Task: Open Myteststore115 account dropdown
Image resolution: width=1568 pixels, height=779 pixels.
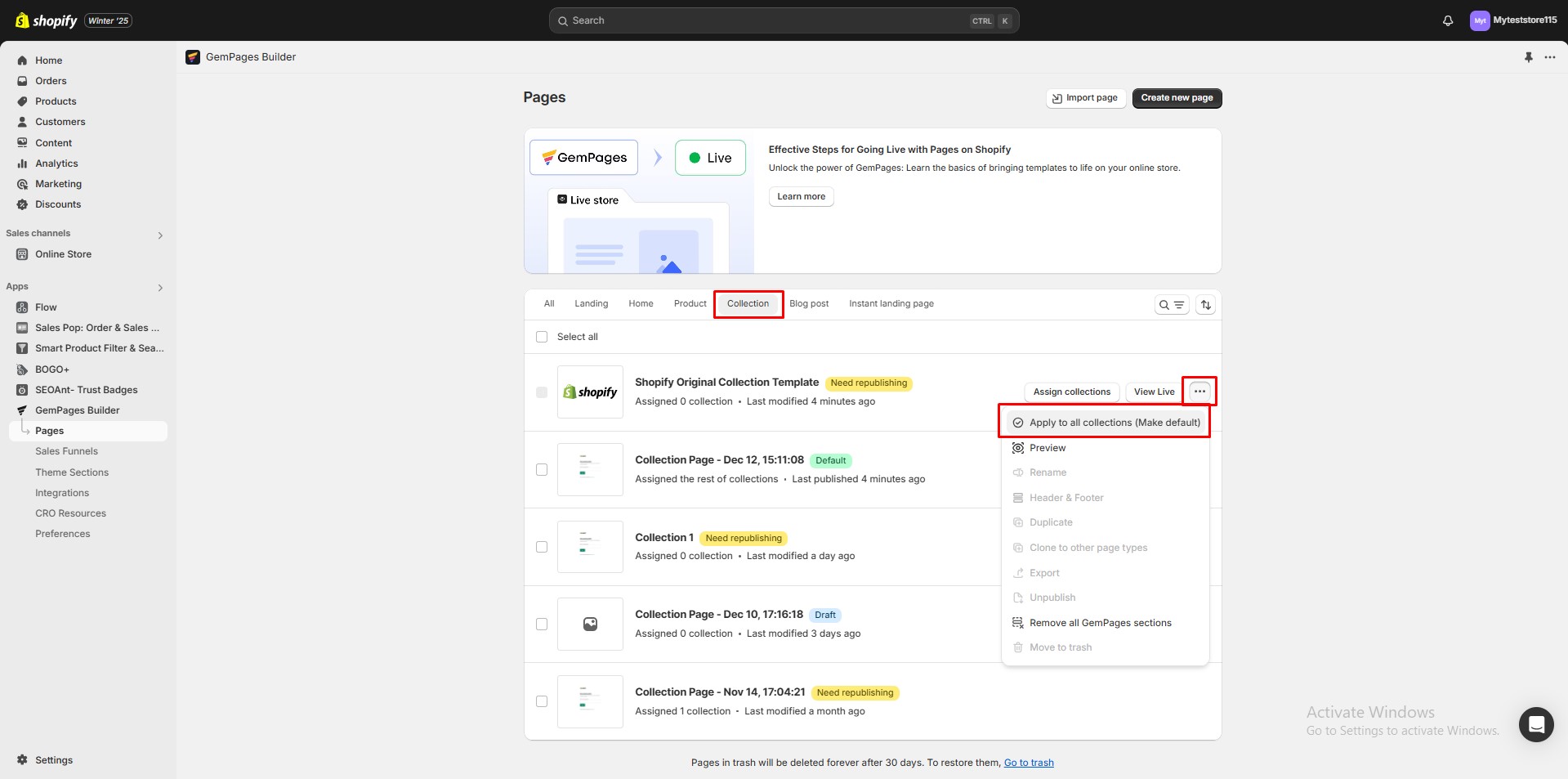Action: tap(1512, 20)
